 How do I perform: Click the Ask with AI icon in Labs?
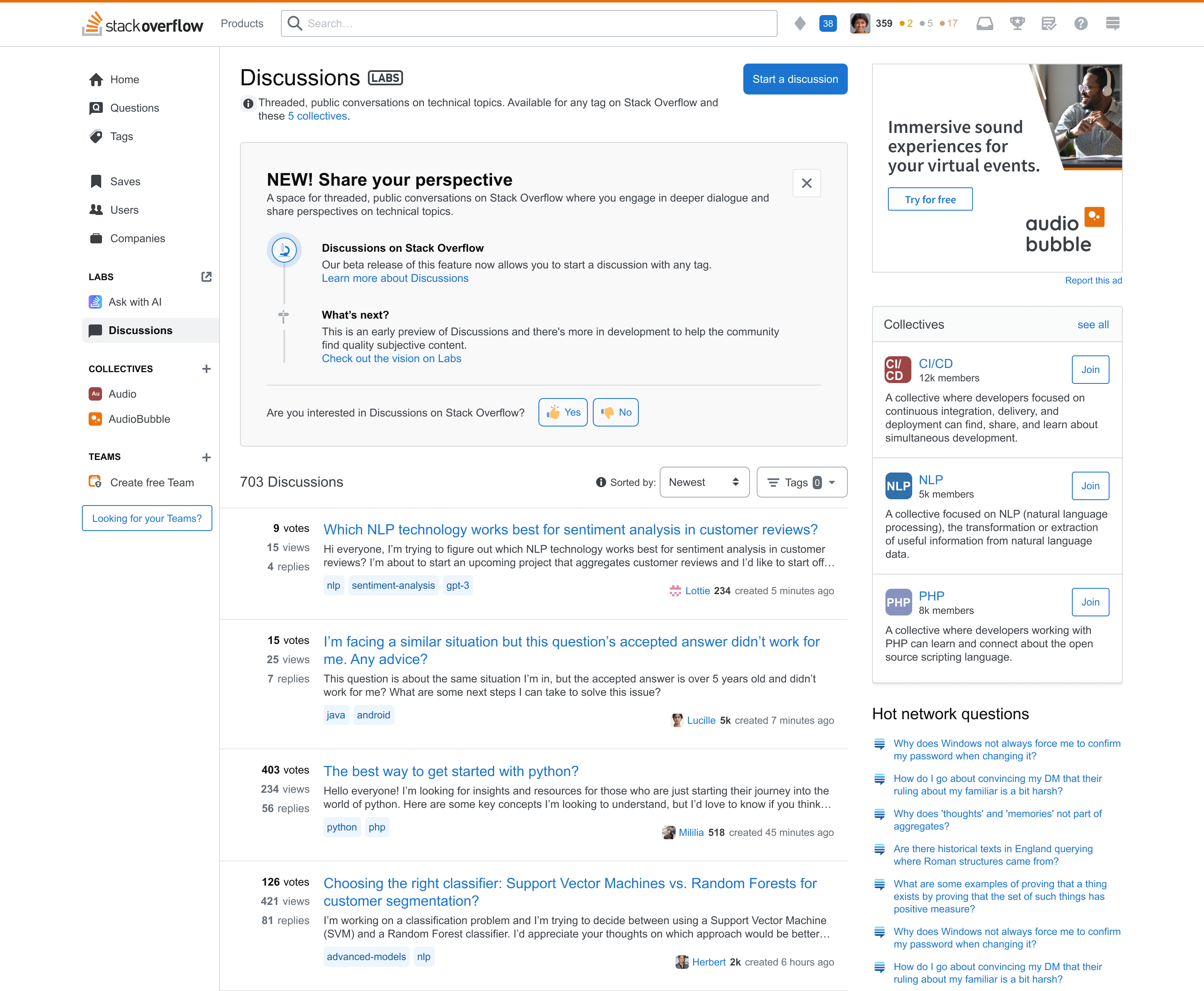[x=94, y=302]
